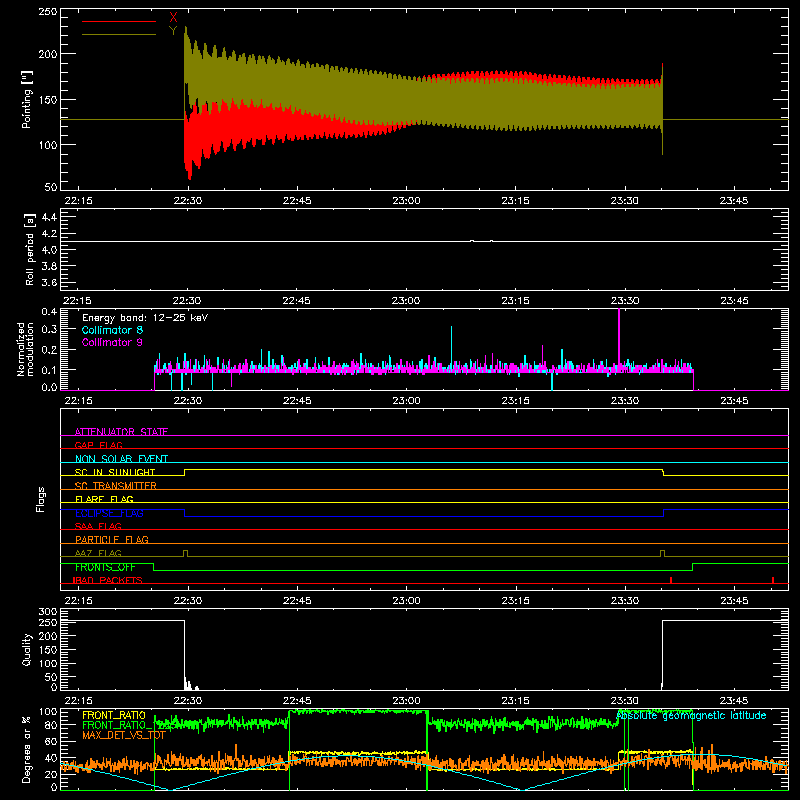Image resolution: width=800 pixels, height=800 pixels.
Task: Click the SC_TRANSMITTER flag label
Action: pyautogui.click(x=116, y=486)
